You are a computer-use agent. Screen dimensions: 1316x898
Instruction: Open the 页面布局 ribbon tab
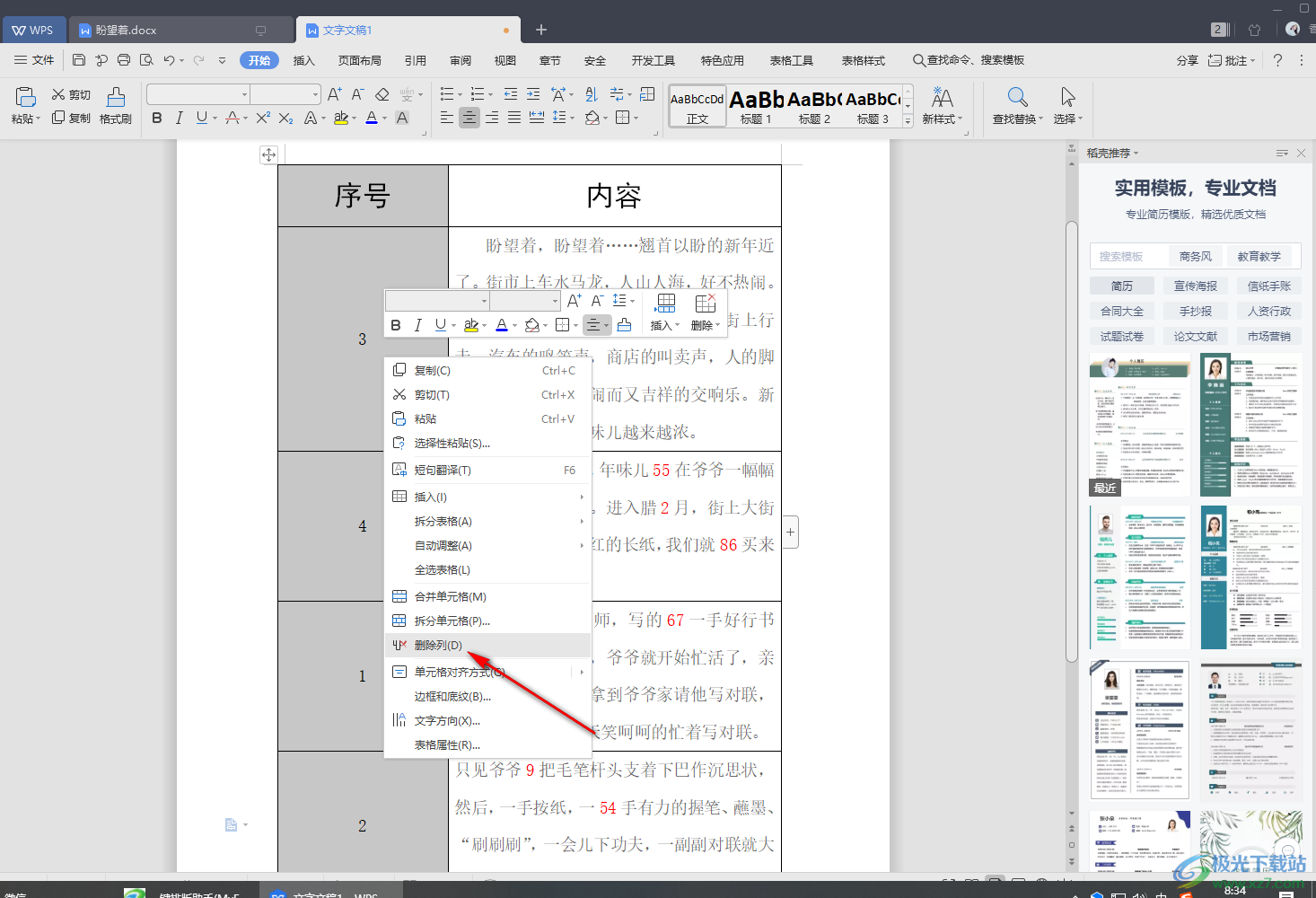[360, 60]
